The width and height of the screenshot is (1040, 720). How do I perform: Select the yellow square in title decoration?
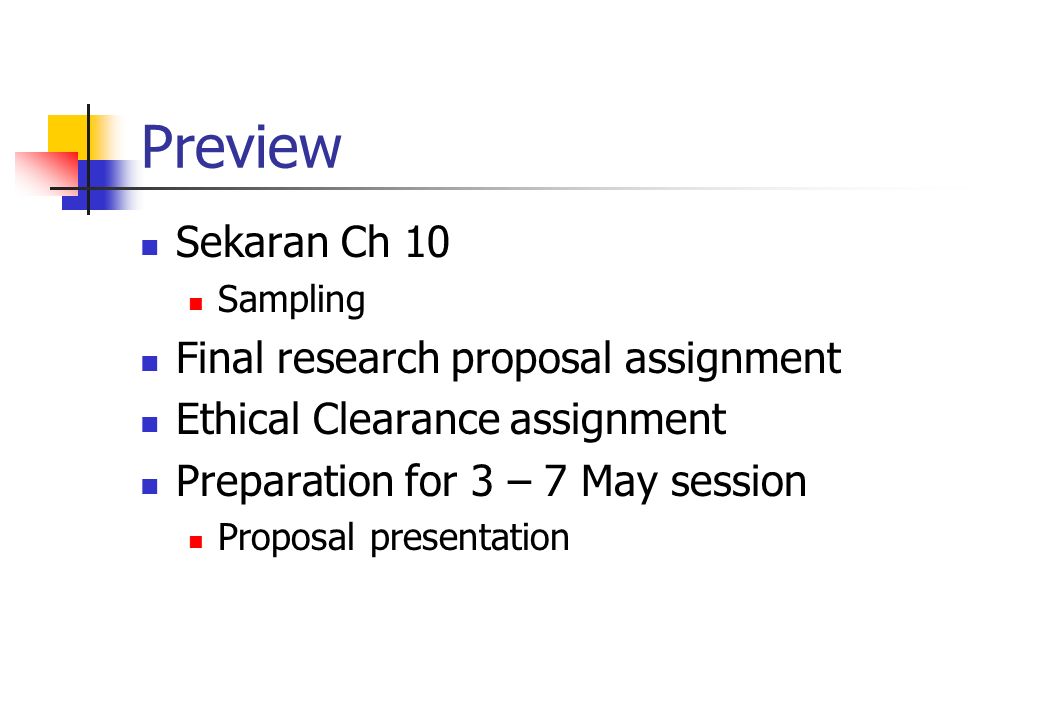click(68, 136)
